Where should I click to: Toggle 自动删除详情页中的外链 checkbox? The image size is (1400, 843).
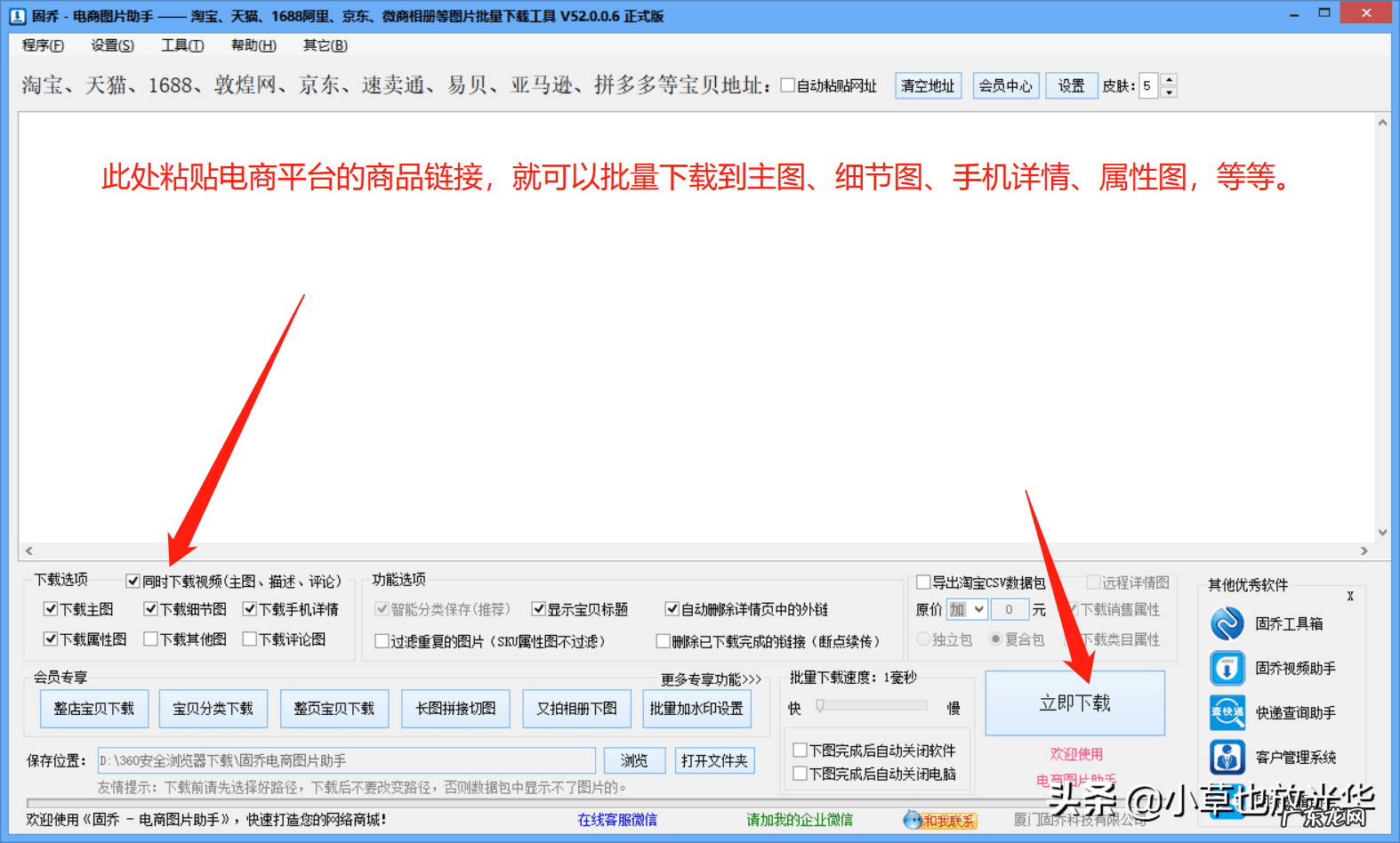tap(672, 609)
